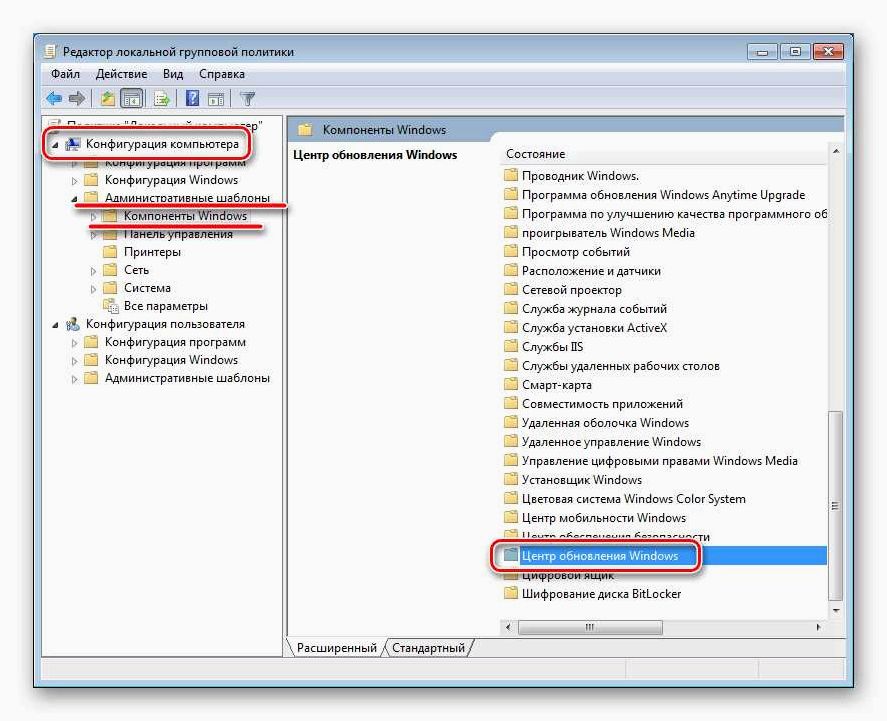Viewport: 887px width, 721px height.
Task: Select Сетевой проектор folder
Action: point(571,290)
